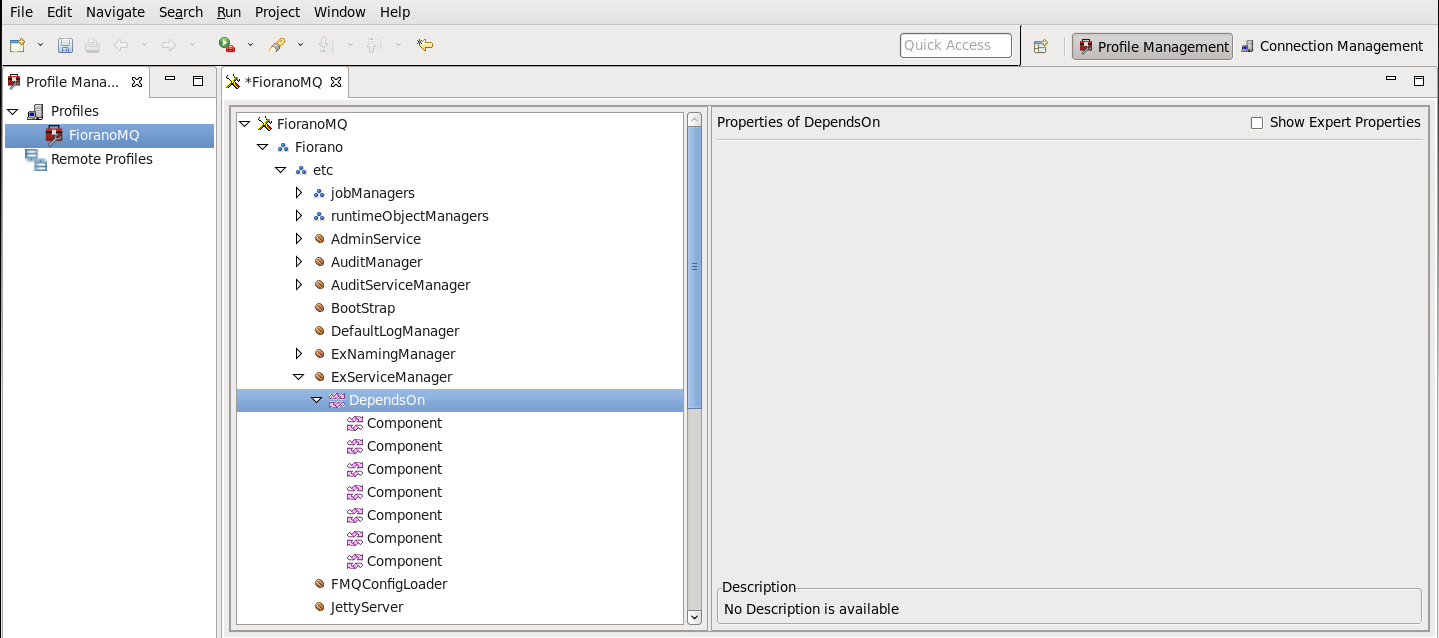Click the ExServiceManager component icon
The height and width of the screenshot is (638, 1439).
[x=320, y=377]
